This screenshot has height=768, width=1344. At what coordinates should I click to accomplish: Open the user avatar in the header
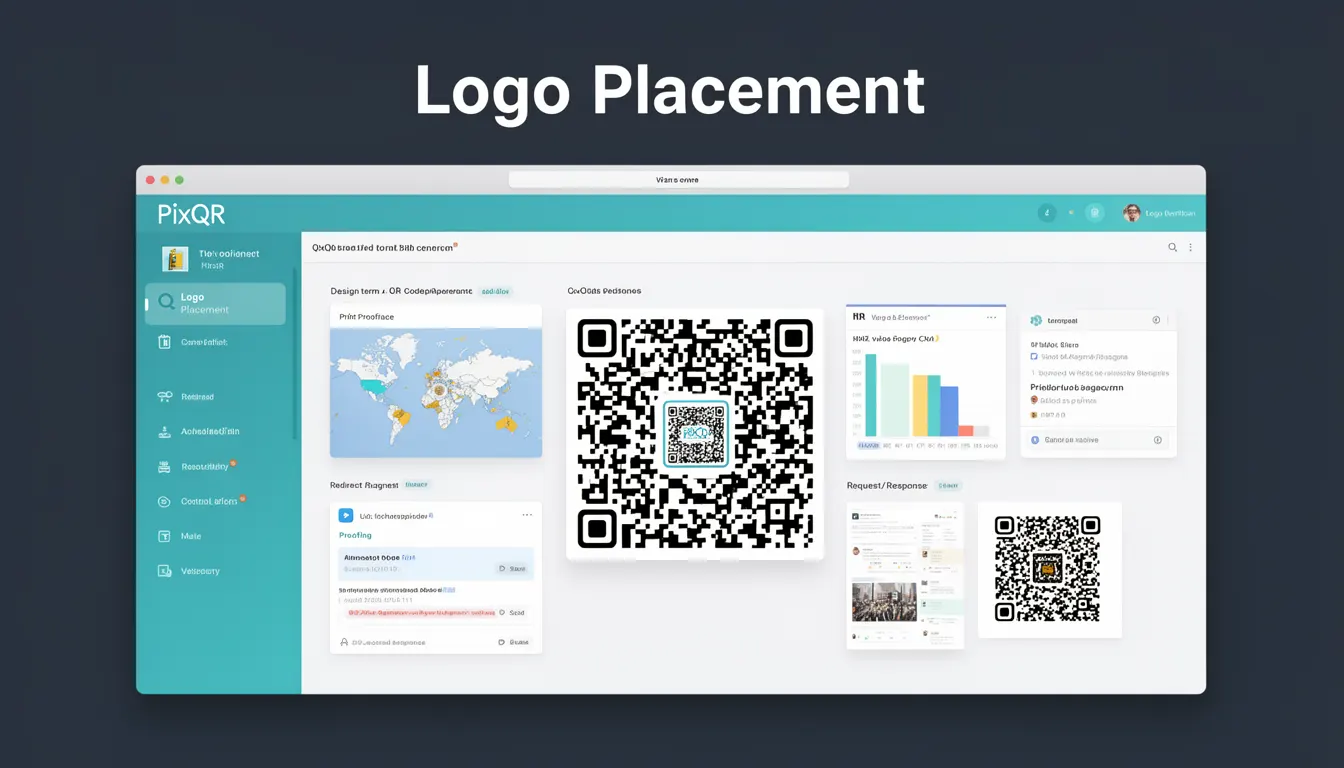pyautogui.click(x=1132, y=213)
